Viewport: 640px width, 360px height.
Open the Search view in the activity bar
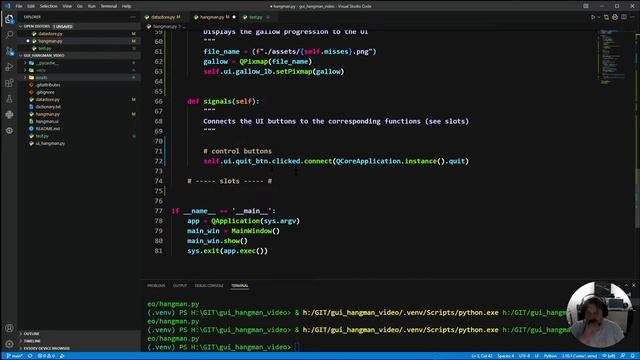click(x=9, y=35)
